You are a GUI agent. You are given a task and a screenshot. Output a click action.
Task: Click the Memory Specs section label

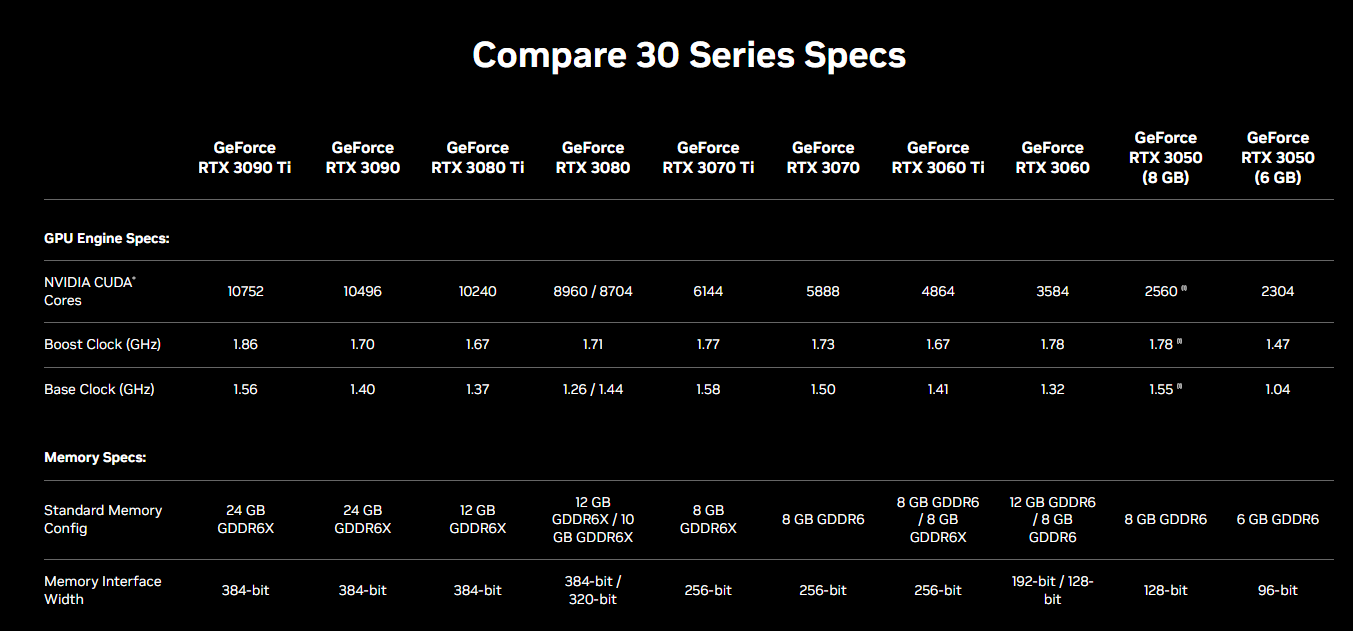95,457
